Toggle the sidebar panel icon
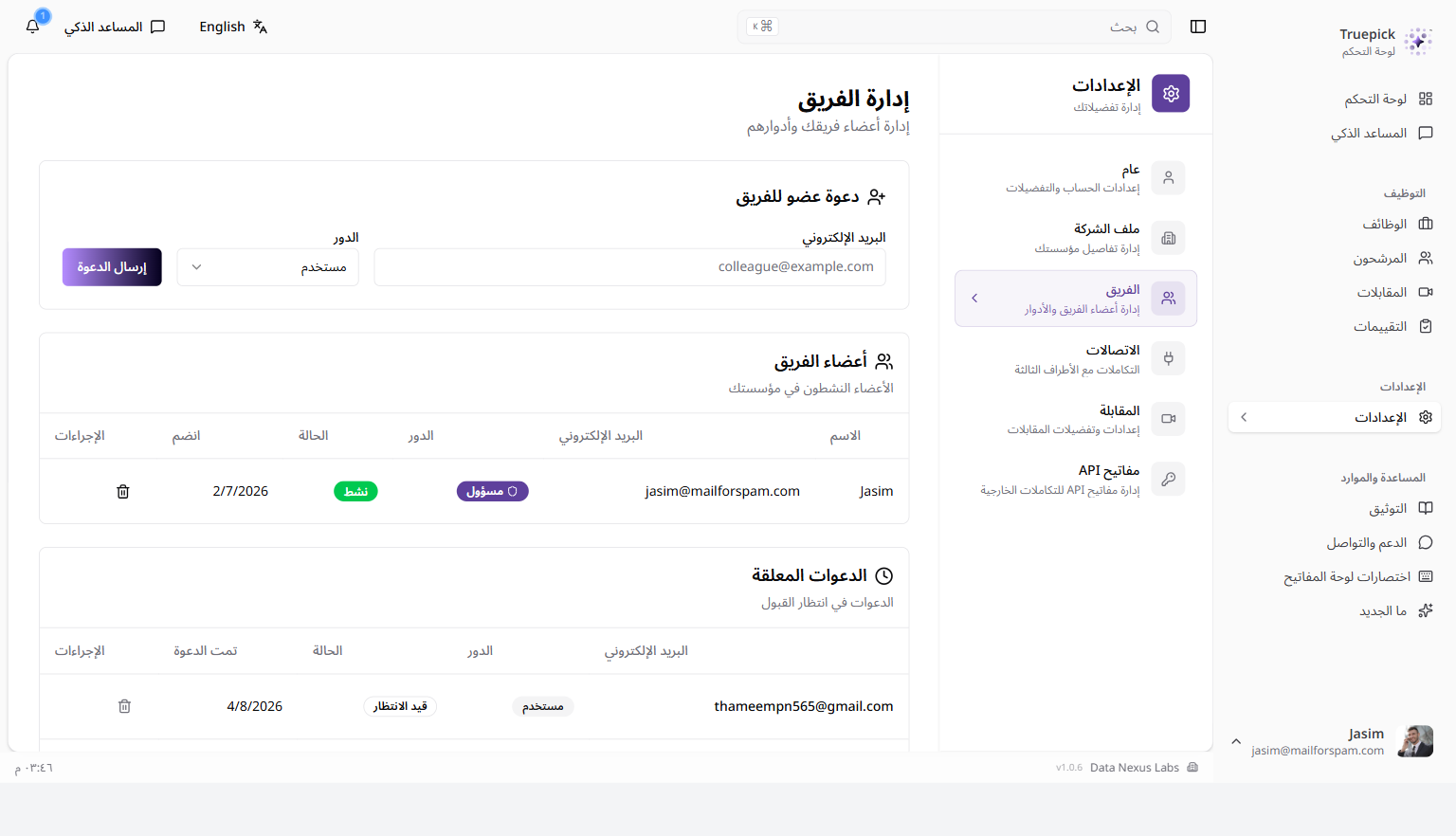This screenshot has height=836, width=1456. (x=1198, y=27)
